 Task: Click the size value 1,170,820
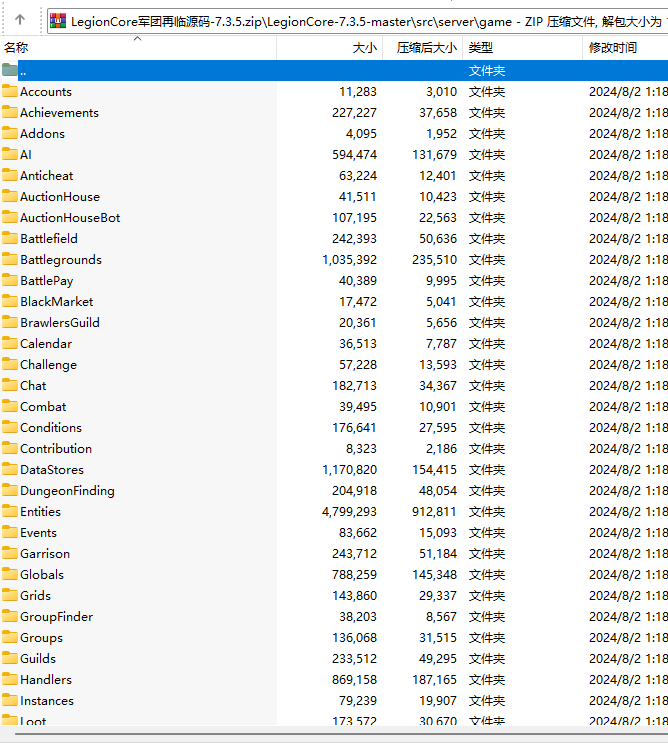350,470
